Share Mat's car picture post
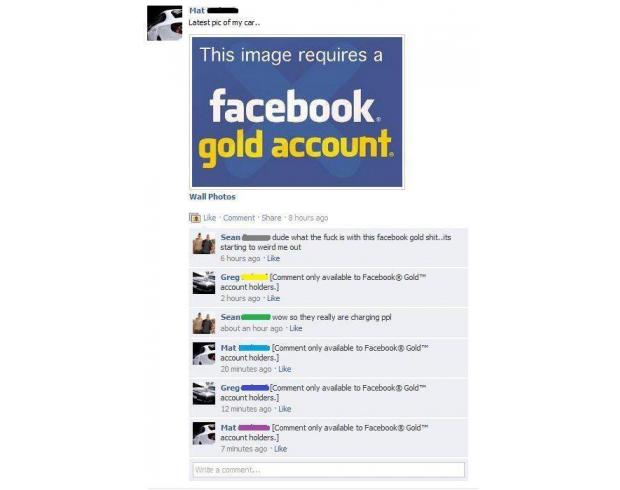Viewport: 620px width, 490px height. tap(271, 218)
